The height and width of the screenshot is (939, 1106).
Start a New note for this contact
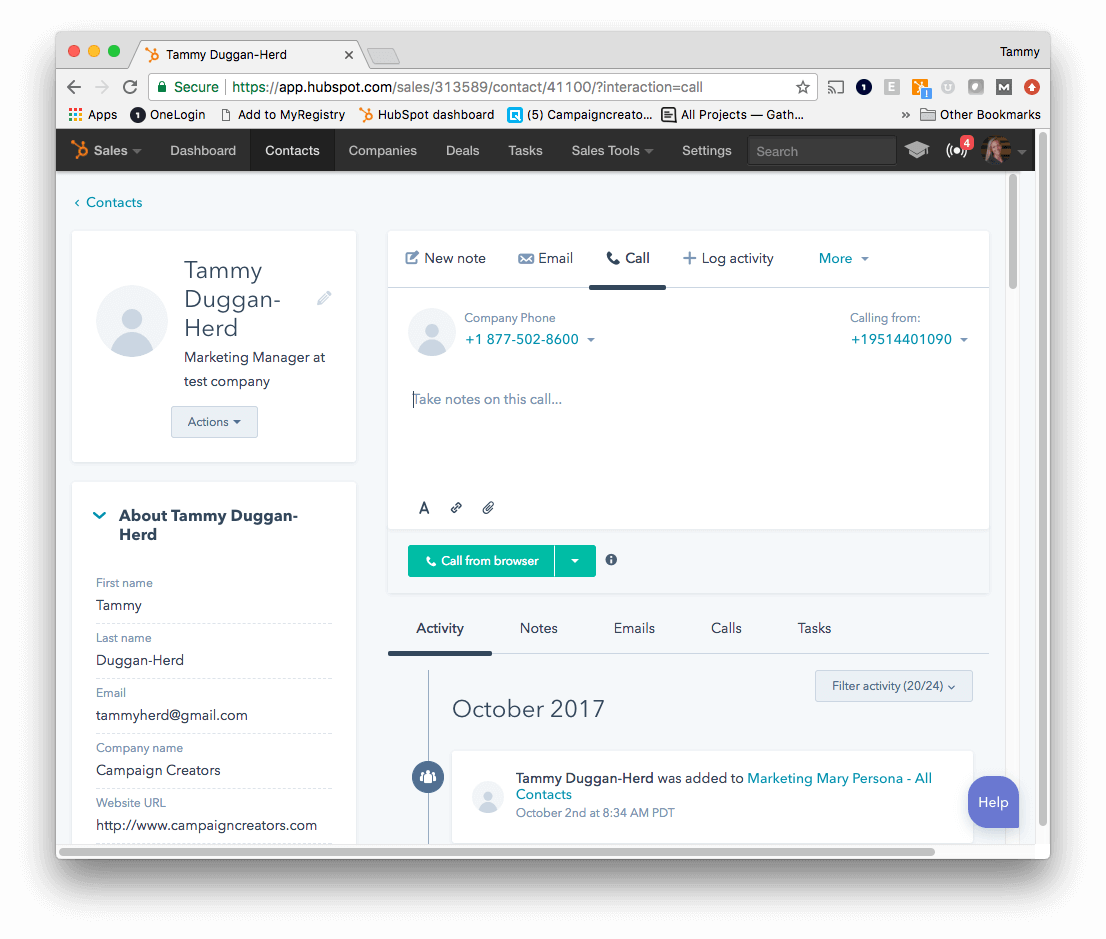(444, 258)
